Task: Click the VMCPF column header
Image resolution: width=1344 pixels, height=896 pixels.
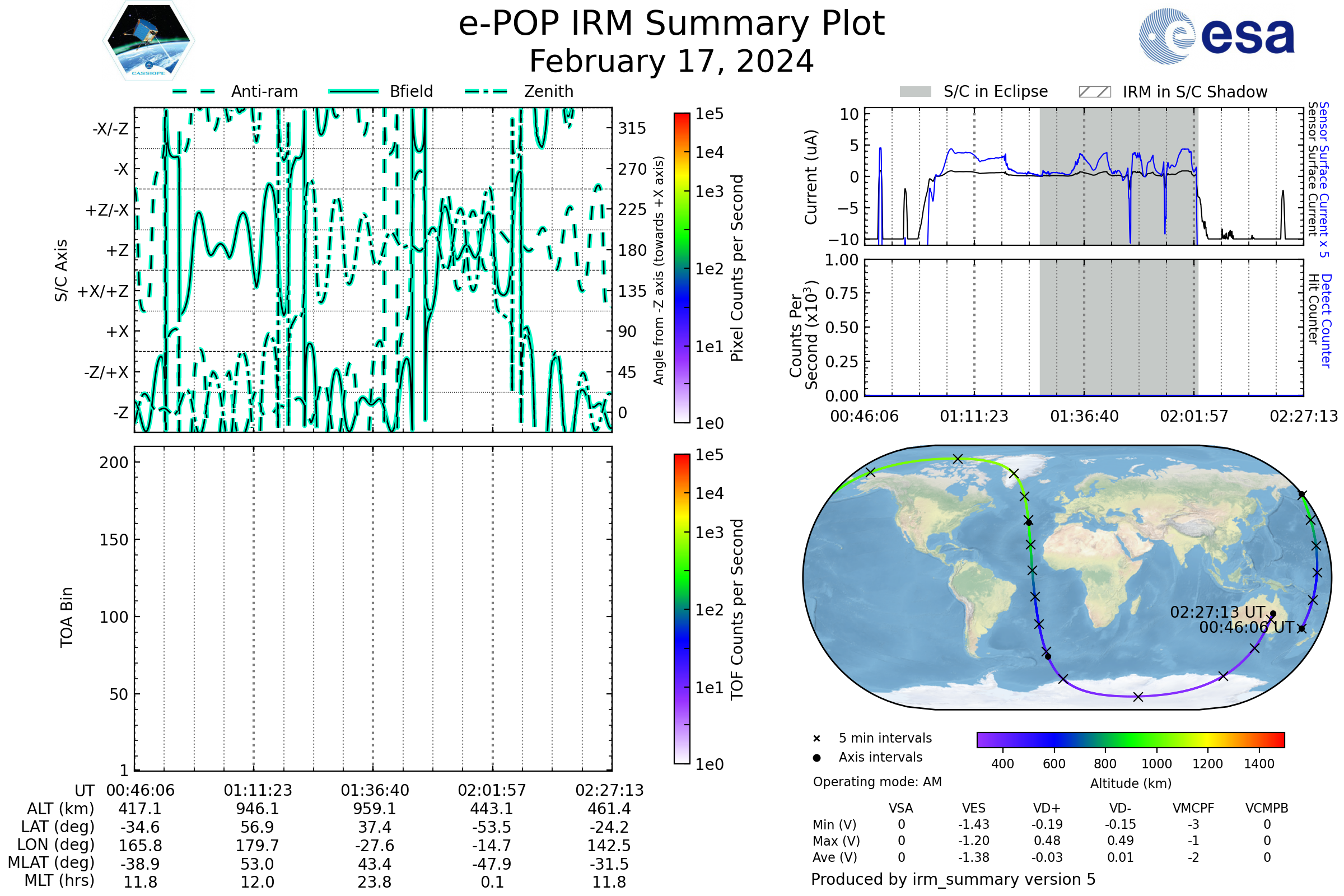Action: [1193, 808]
